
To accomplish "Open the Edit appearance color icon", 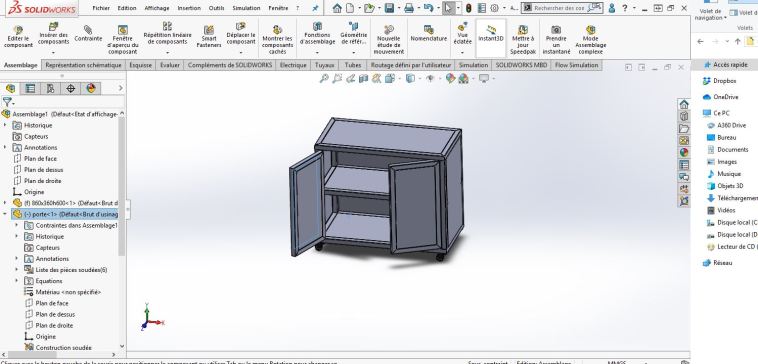I will pyautogui.click(x=450, y=78).
